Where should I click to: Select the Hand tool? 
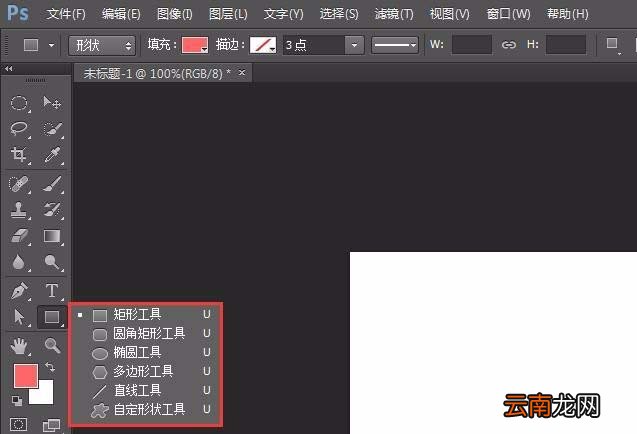pos(19,346)
